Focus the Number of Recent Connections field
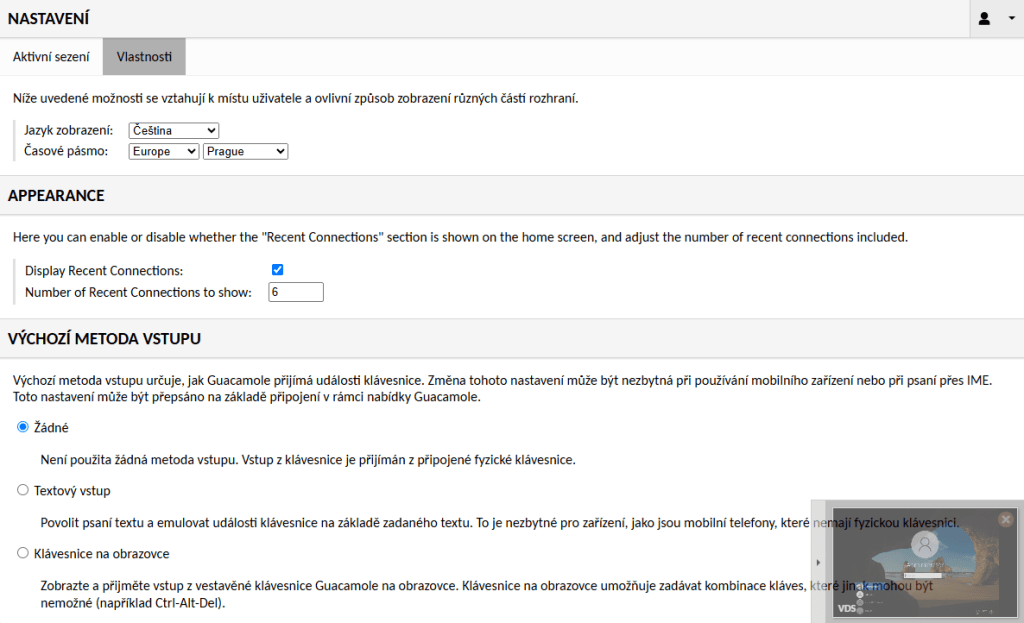1024x623 pixels. [x=296, y=292]
